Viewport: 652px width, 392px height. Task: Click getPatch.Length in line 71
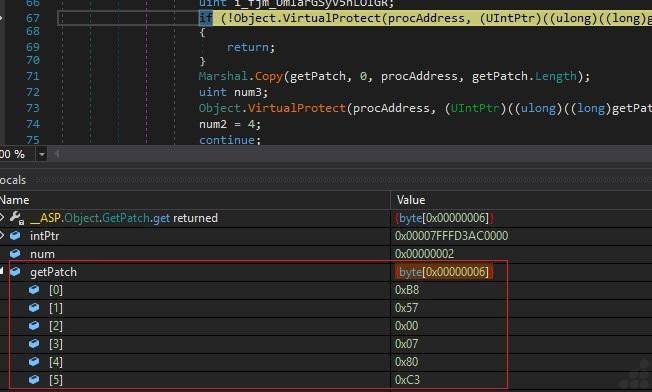click(524, 76)
